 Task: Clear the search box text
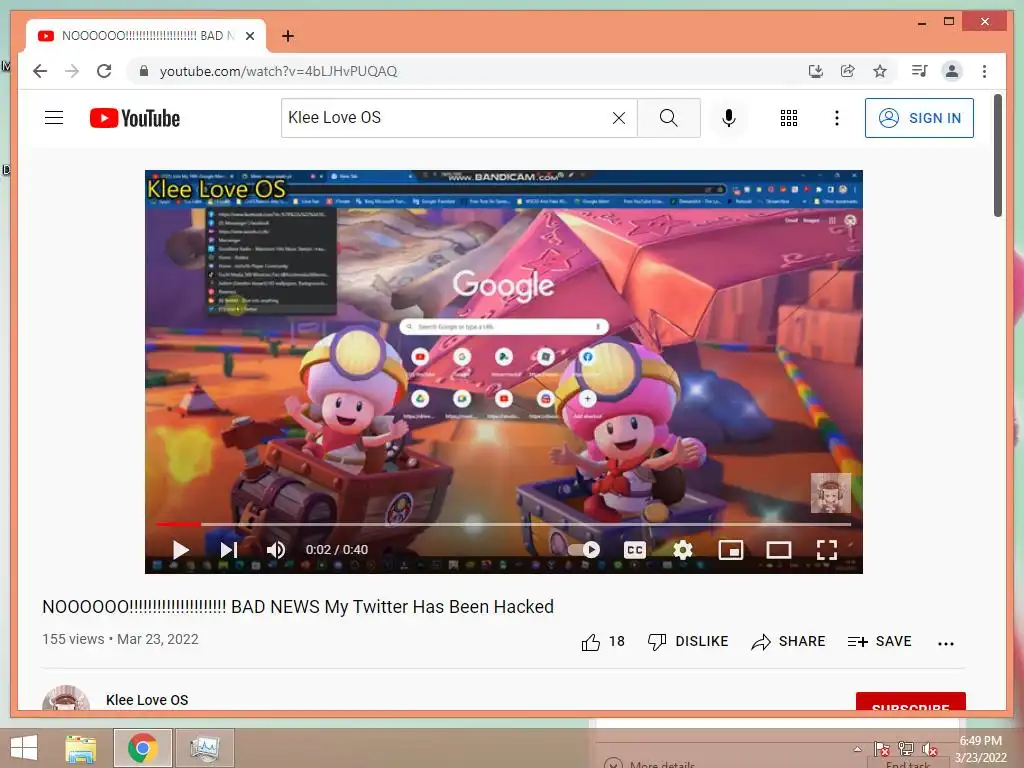point(618,118)
